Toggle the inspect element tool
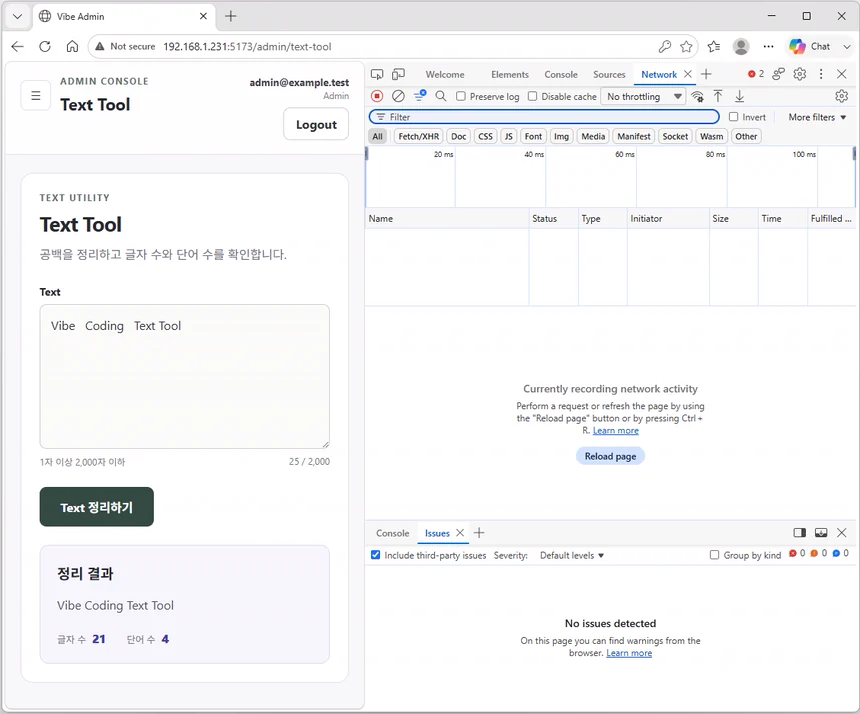 (377, 75)
